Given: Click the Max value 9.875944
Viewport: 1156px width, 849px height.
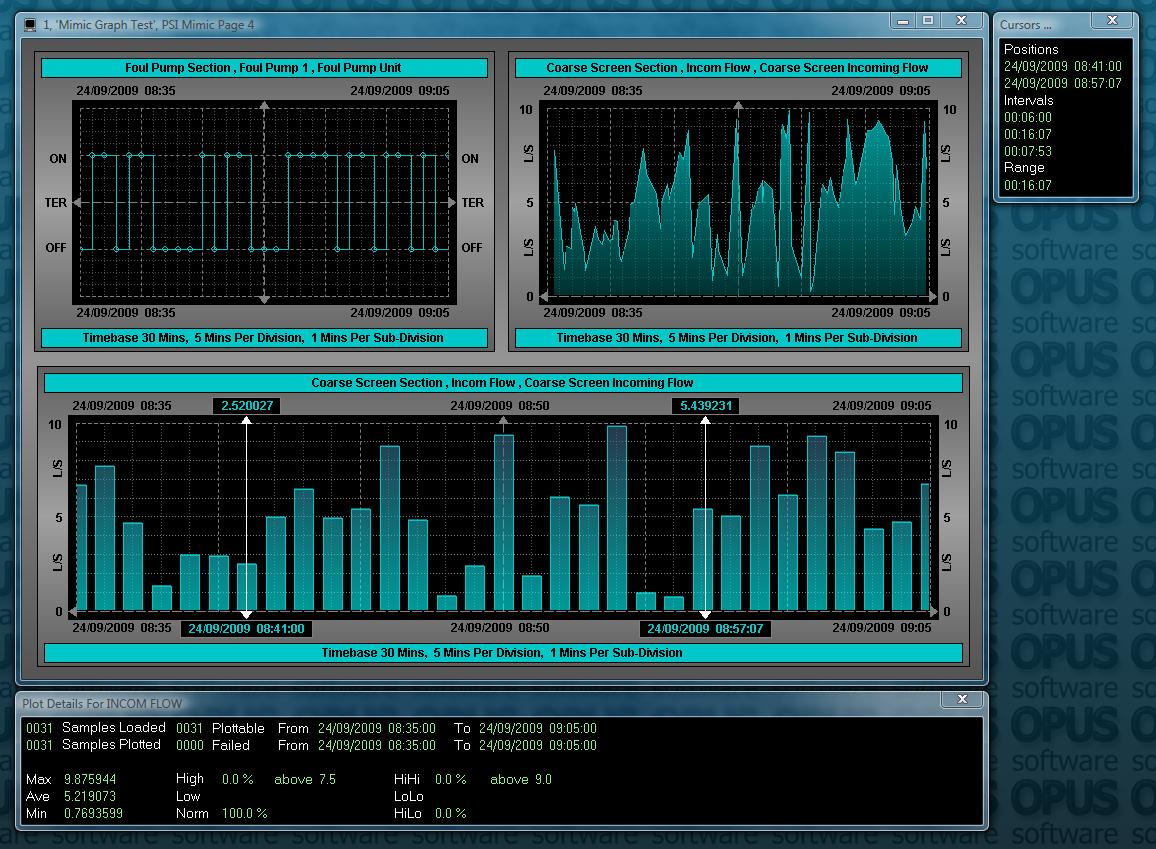Looking at the screenshot, I should (90, 779).
